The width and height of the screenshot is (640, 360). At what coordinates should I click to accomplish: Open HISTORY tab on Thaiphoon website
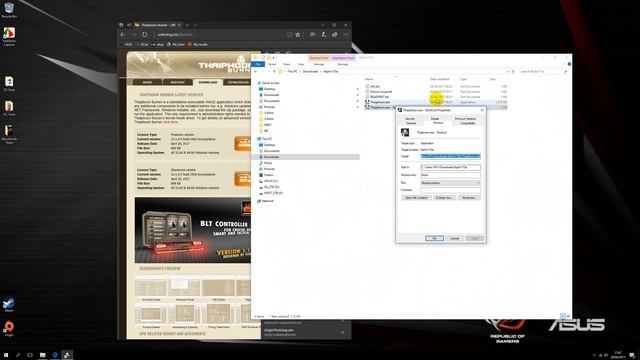tap(178, 82)
